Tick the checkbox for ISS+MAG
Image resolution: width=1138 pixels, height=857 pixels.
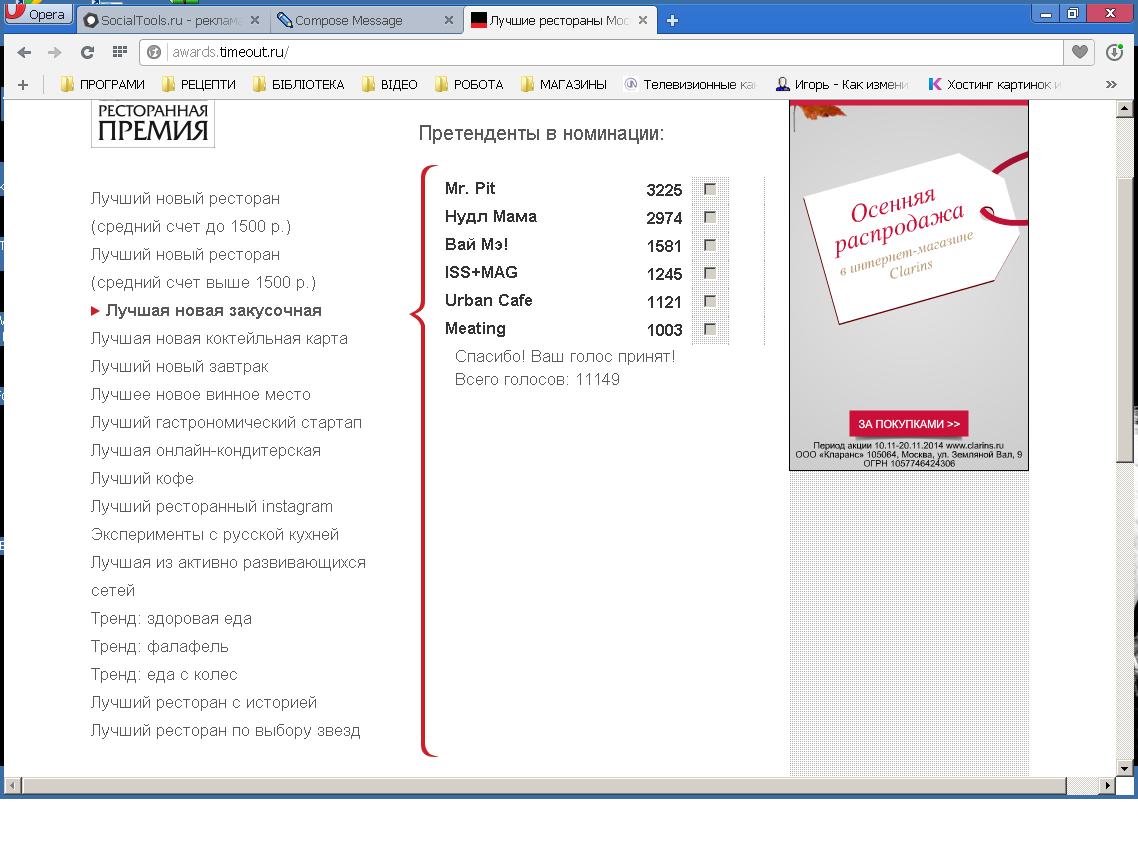710,274
